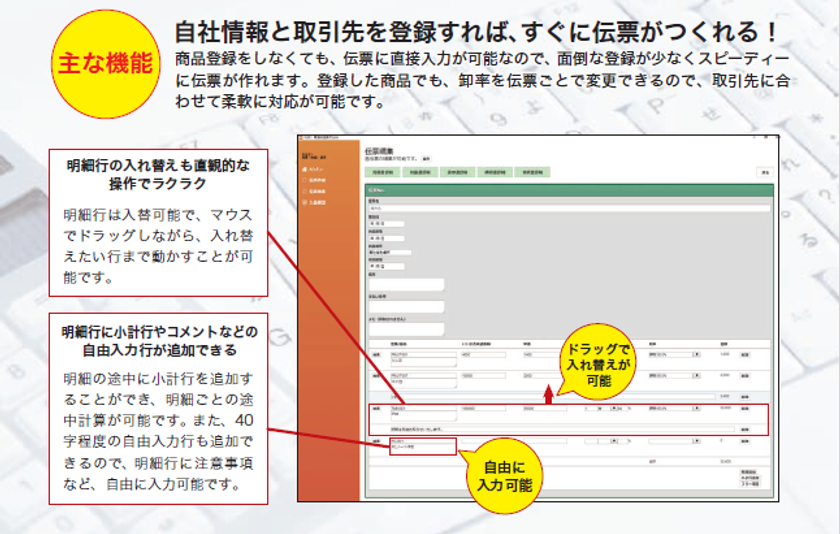Click the app logo atop the orange sidebar
Image resolution: width=840 pixels, height=534 pixels.
click(x=314, y=156)
